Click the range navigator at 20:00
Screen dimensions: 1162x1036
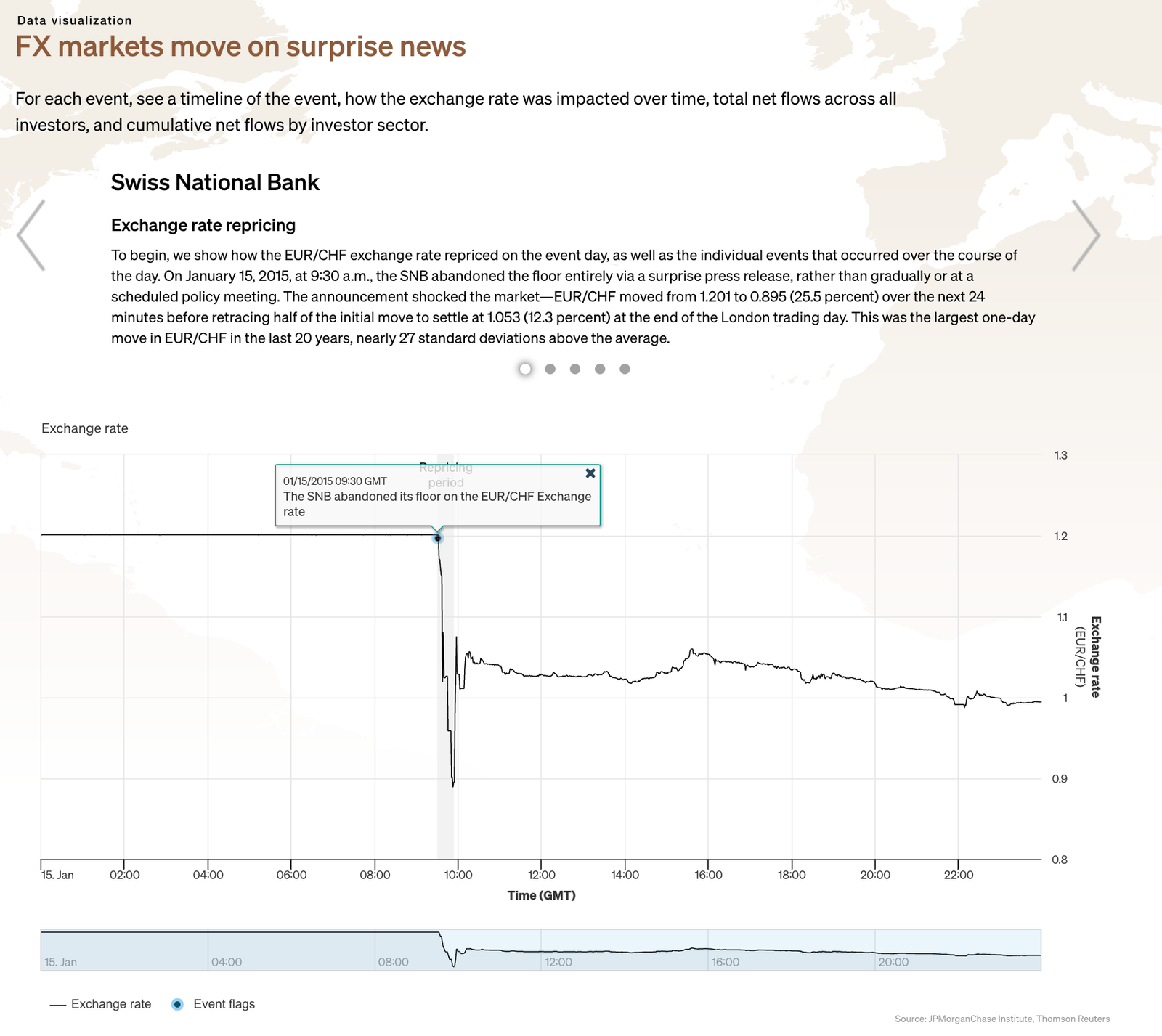click(x=876, y=950)
